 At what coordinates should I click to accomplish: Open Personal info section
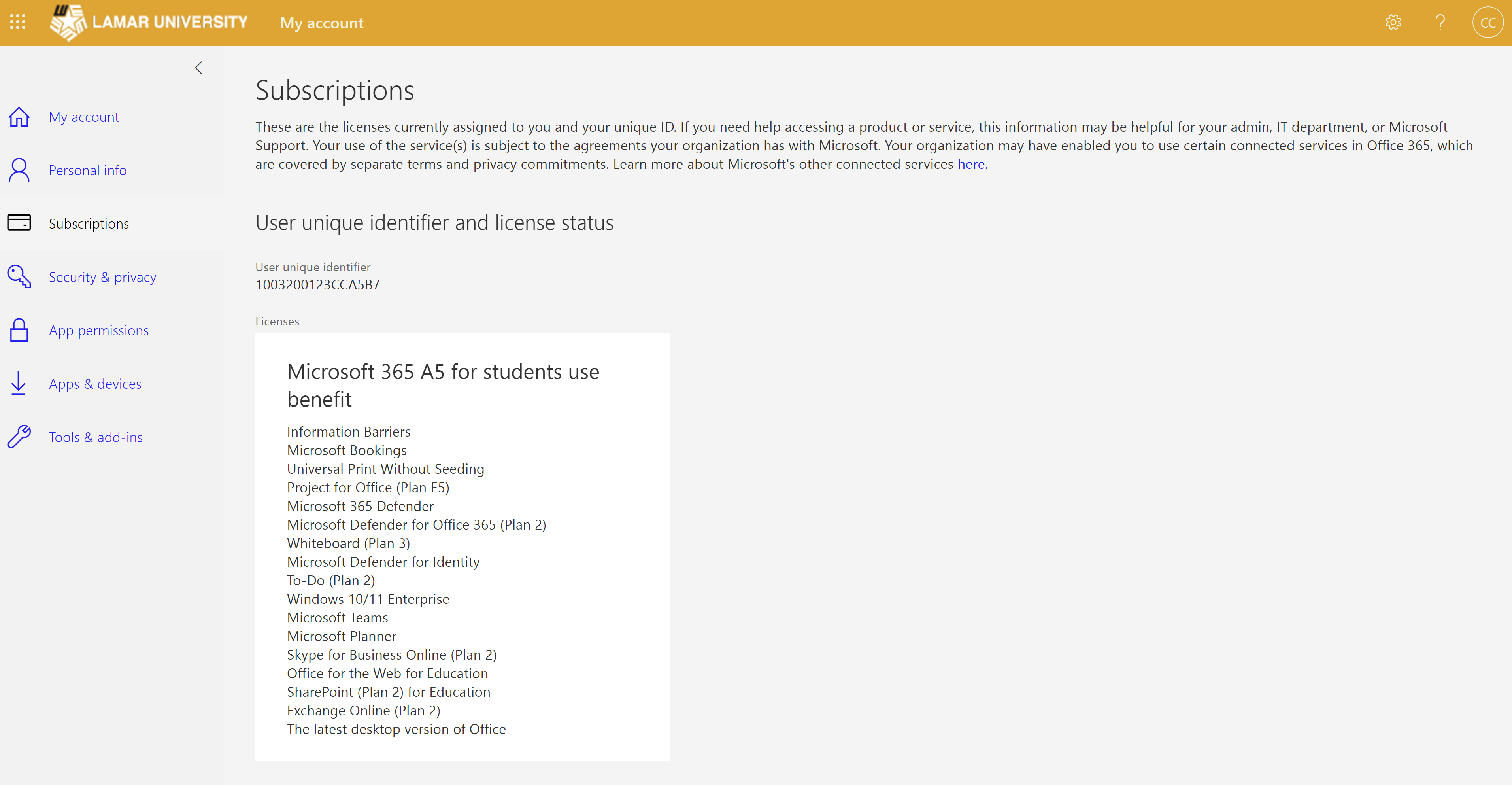(x=88, y=169)
